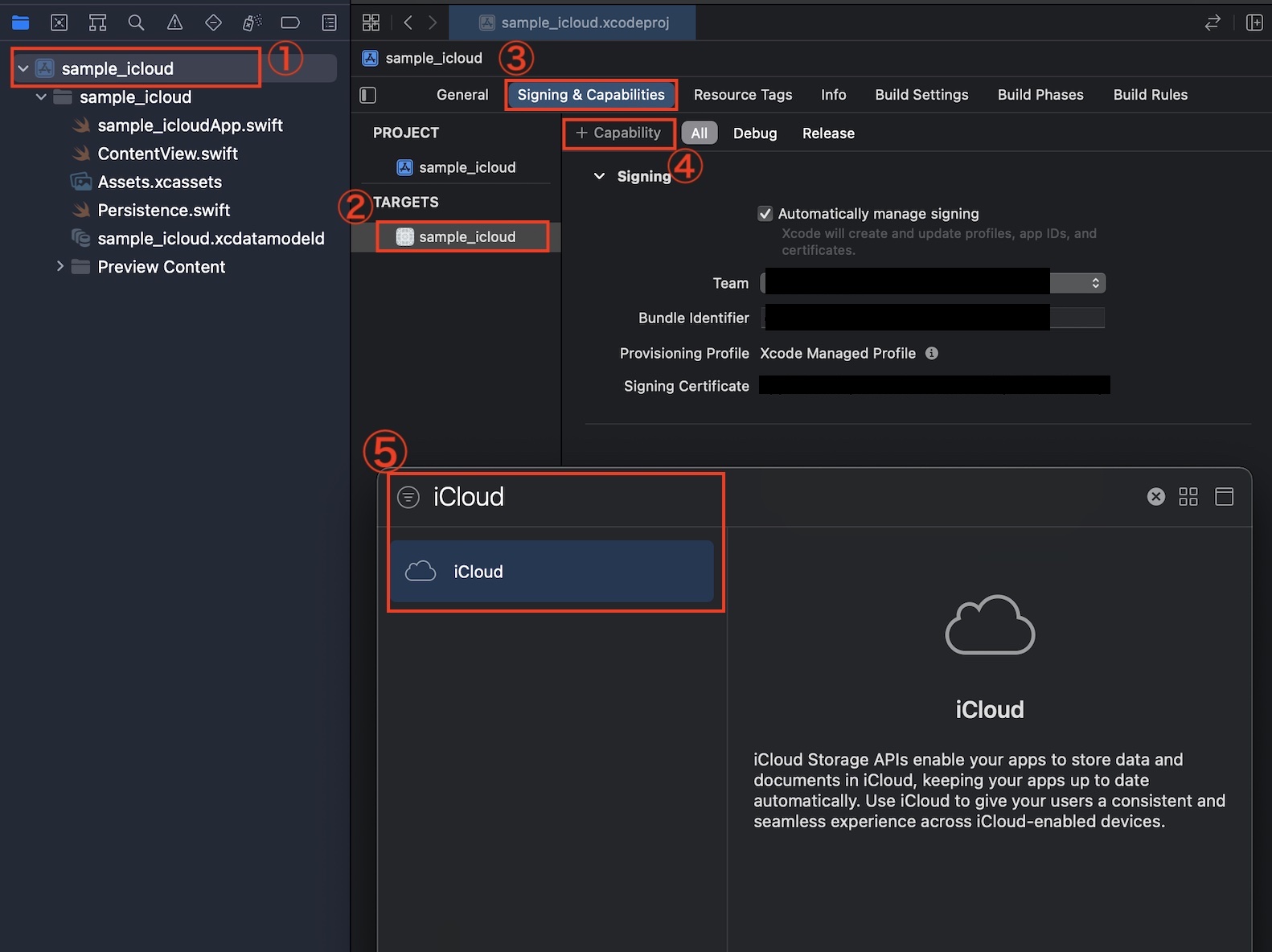Open the Issue navigator warning icon
This screenshot has height=952, width=1272.
point(174,23)
